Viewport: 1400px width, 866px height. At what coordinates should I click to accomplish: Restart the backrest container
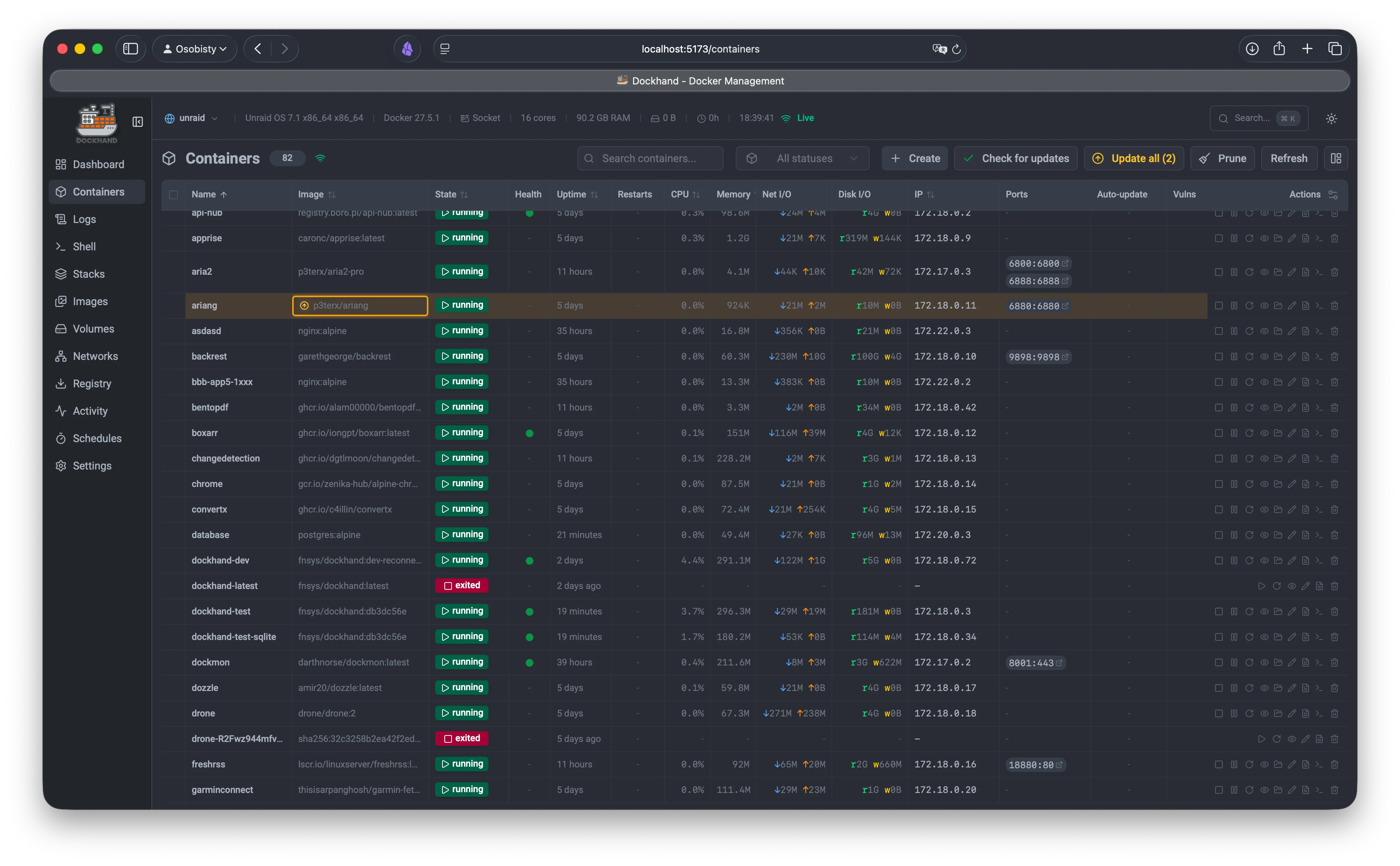coord(1249,356)
